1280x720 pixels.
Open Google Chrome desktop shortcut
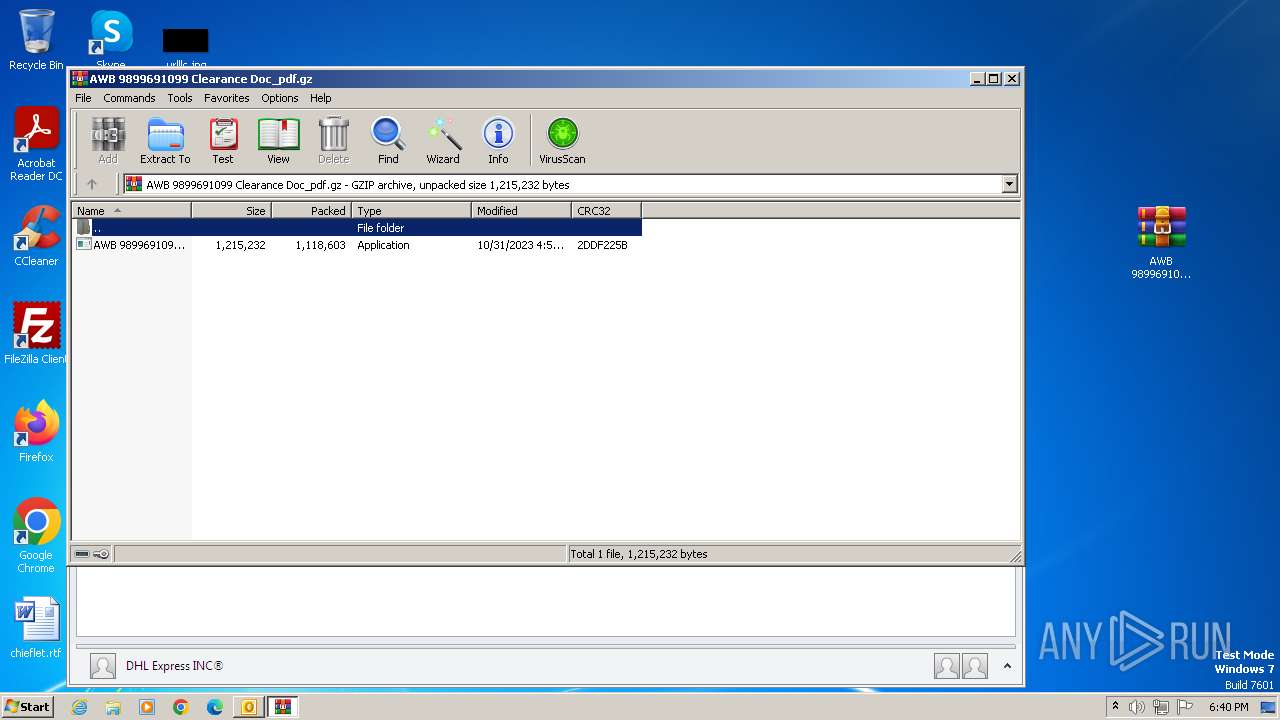coord(36,536)
